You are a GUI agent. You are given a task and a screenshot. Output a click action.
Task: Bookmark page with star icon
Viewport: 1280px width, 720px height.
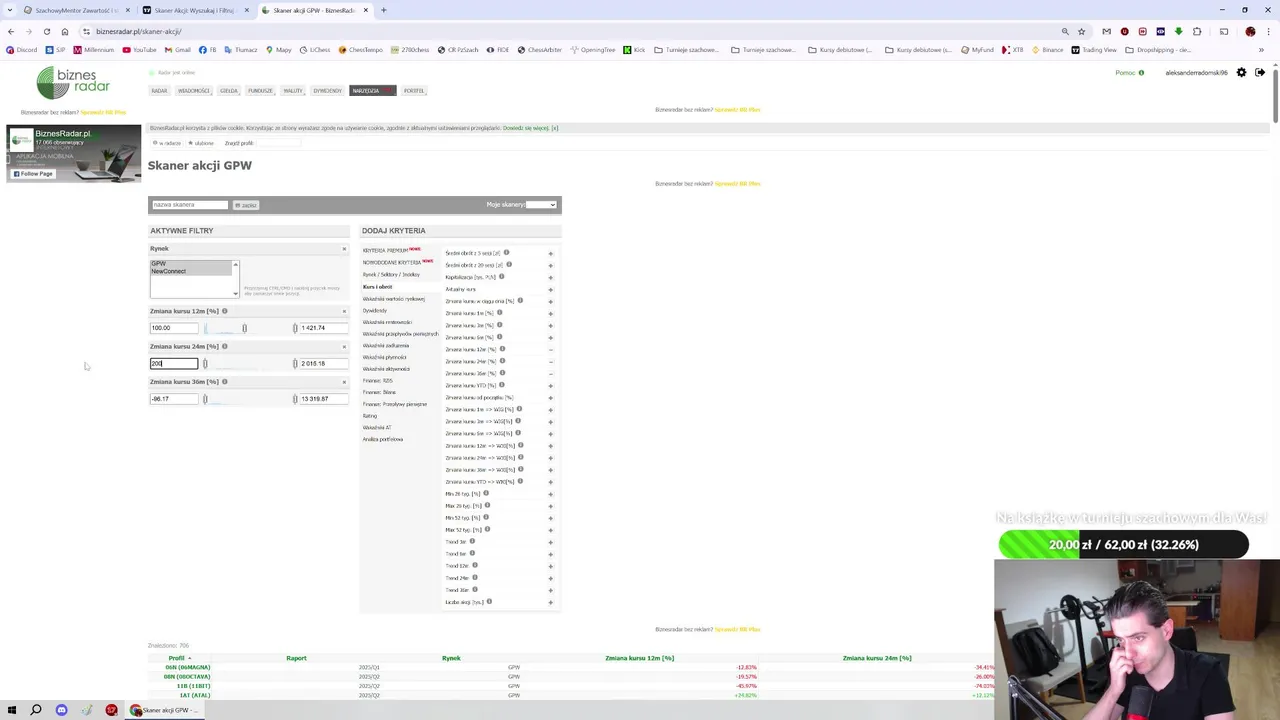[1081, 31]
